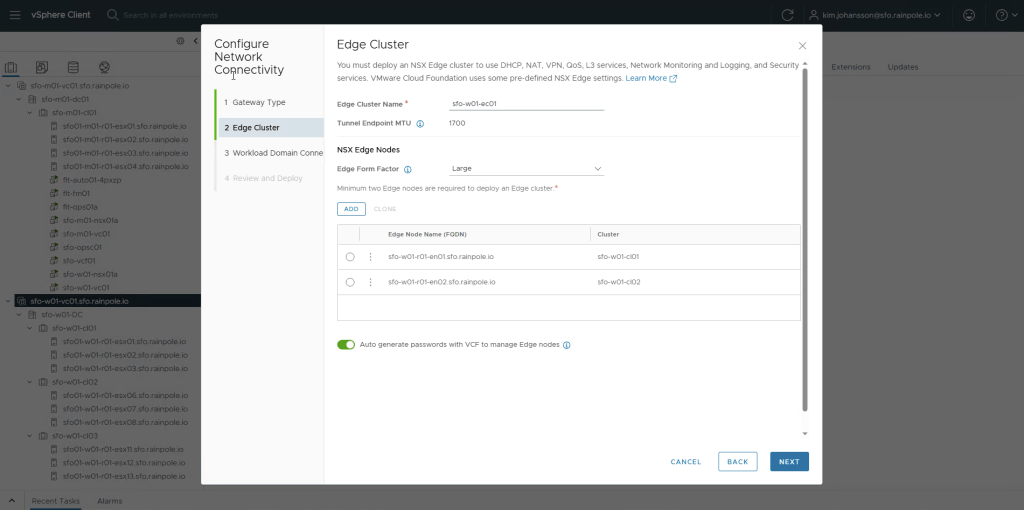1024x510 pixels.
Task: Click the refresh icon in top bar
Action: (787, 15)
